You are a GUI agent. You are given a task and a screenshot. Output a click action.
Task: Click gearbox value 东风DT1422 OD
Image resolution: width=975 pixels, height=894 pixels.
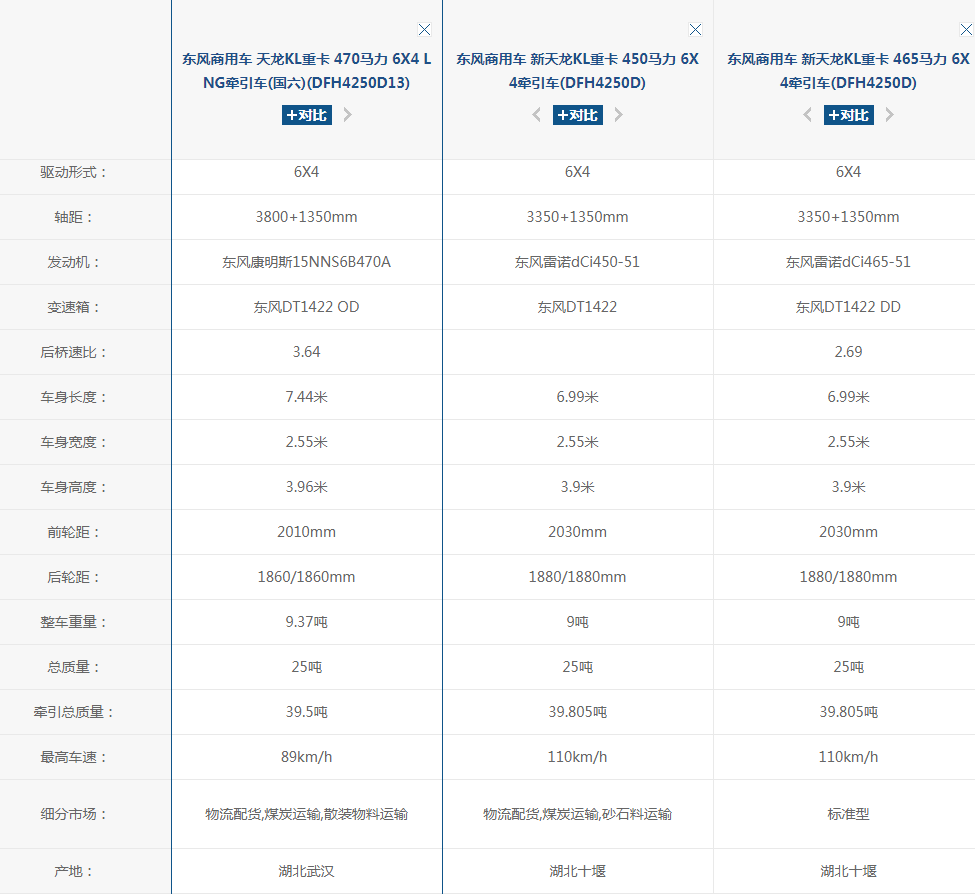(307, 307)
